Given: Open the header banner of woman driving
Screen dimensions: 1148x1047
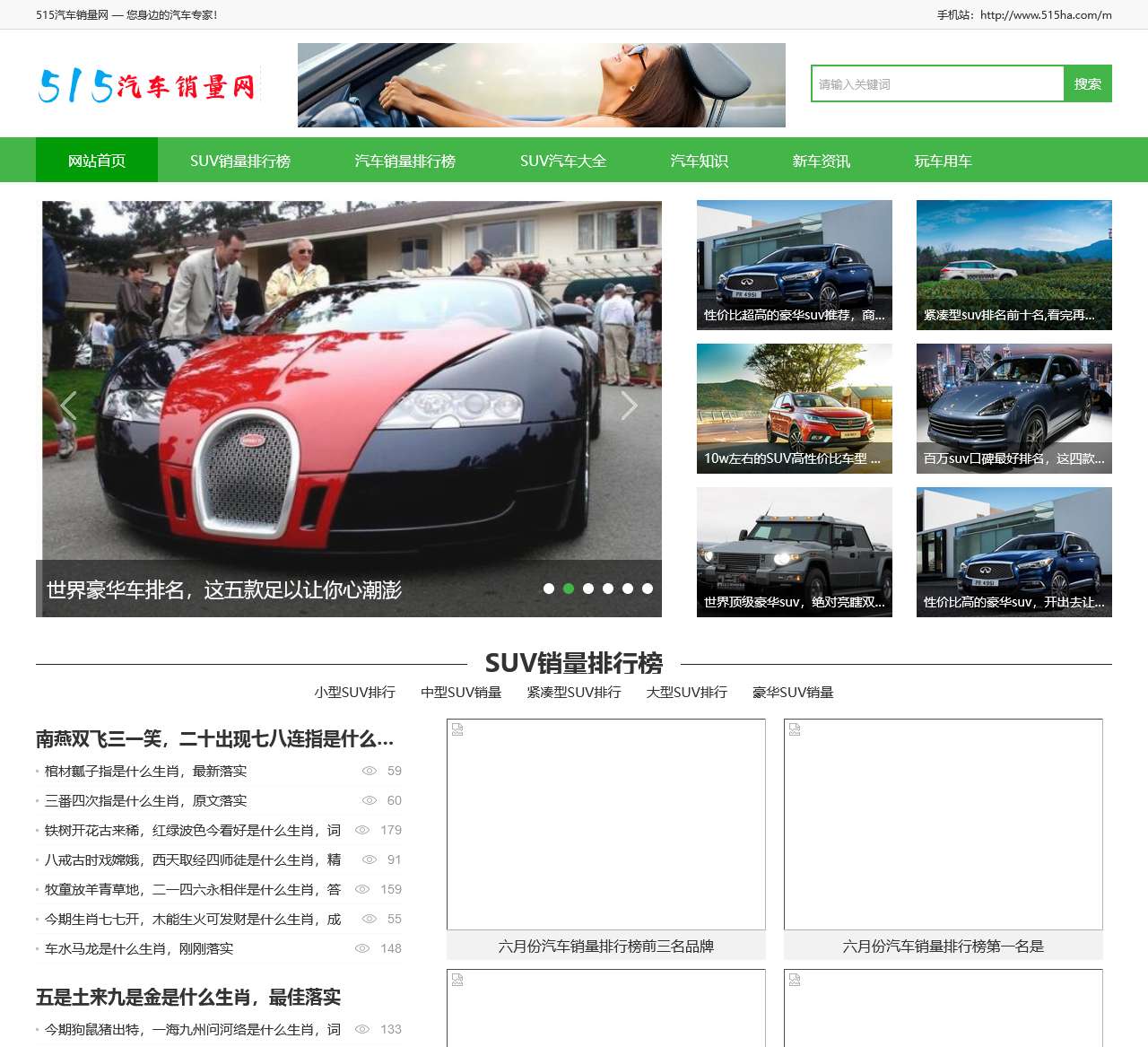Looking at the screenshot, I should (x=542, y=85).
